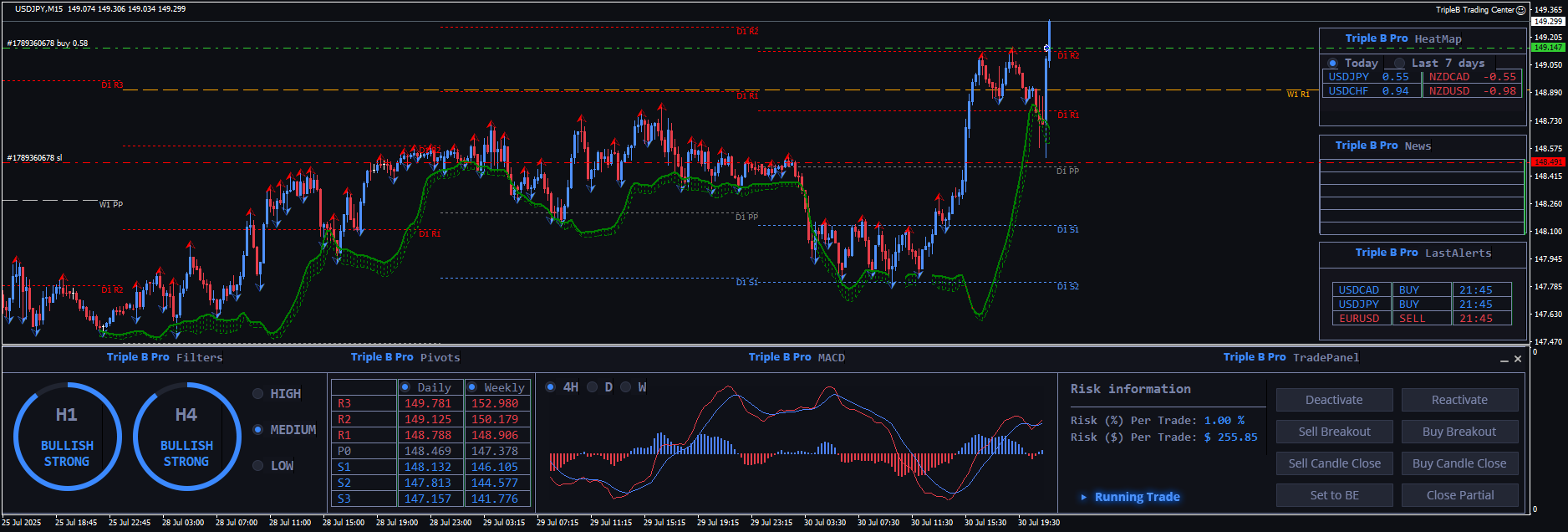Click the Close Partial button
Viewport: 1568px width, 532px height.
pyautogui.click(x=1459, y=495)
